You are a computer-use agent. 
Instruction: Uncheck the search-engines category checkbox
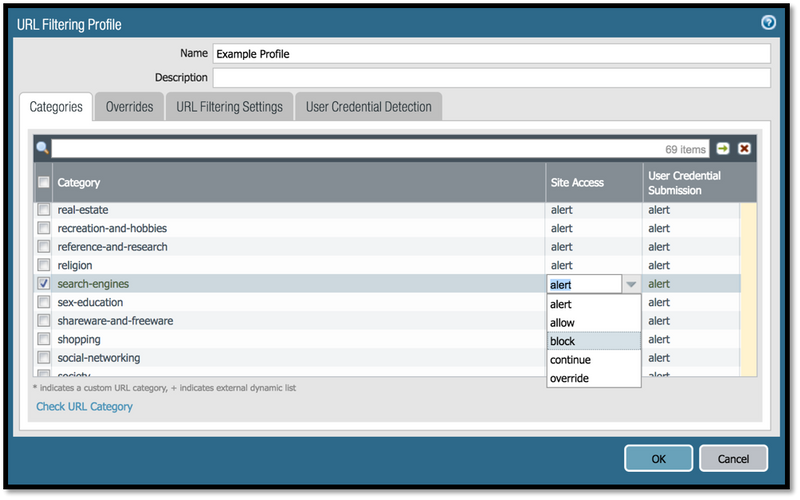tap(44, 284)
